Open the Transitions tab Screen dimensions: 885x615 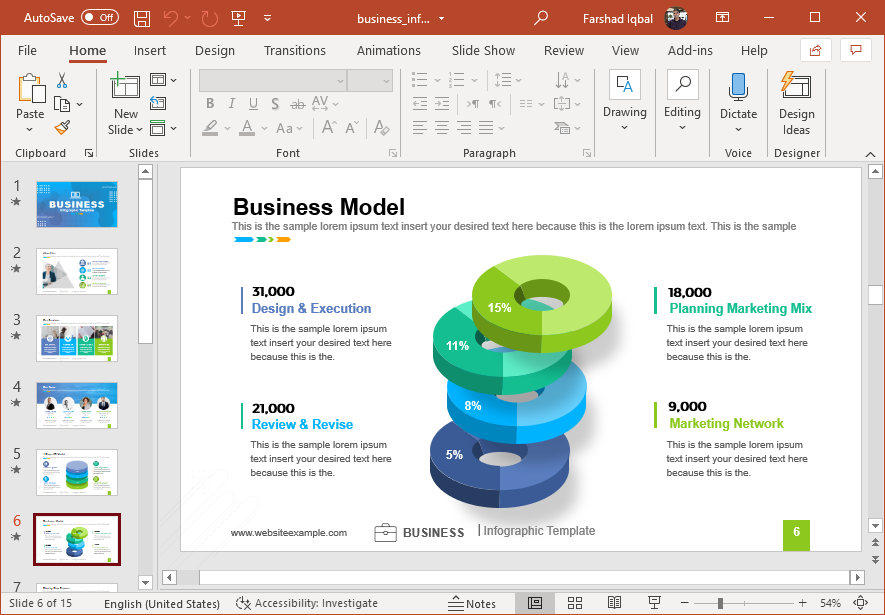(x=294, y=50)
